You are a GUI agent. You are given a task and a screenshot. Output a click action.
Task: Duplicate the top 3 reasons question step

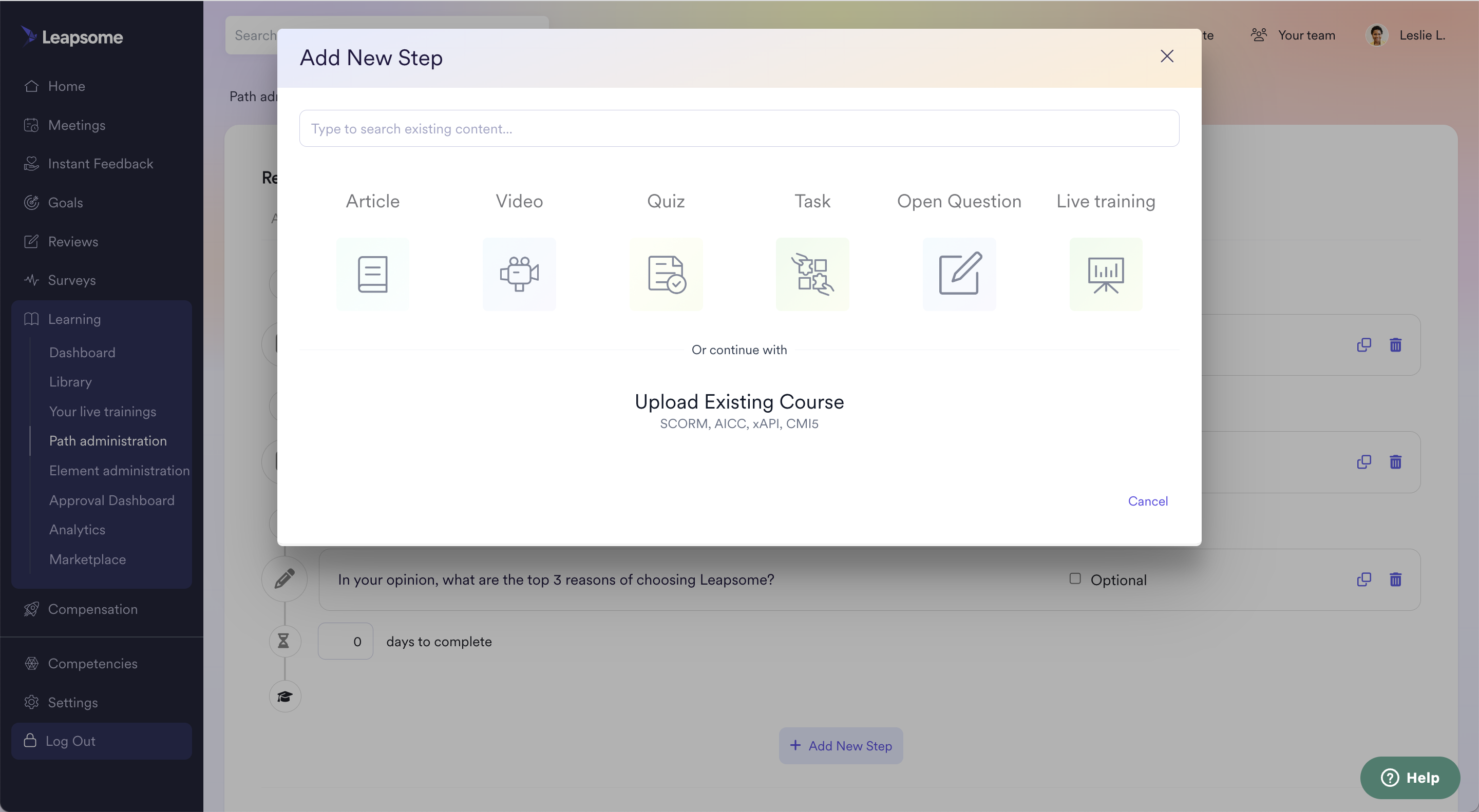coord(1363,579)
